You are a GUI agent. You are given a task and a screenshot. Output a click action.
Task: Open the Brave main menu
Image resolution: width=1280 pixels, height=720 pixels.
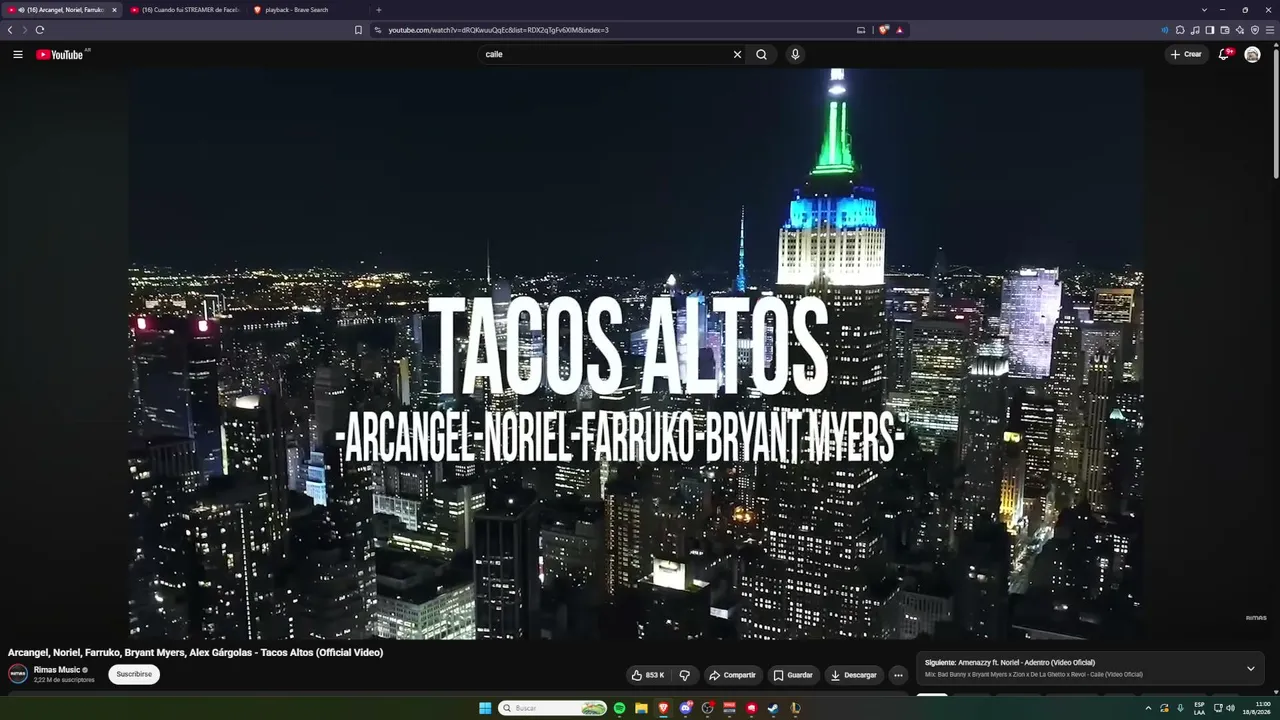click(1270, 30)
